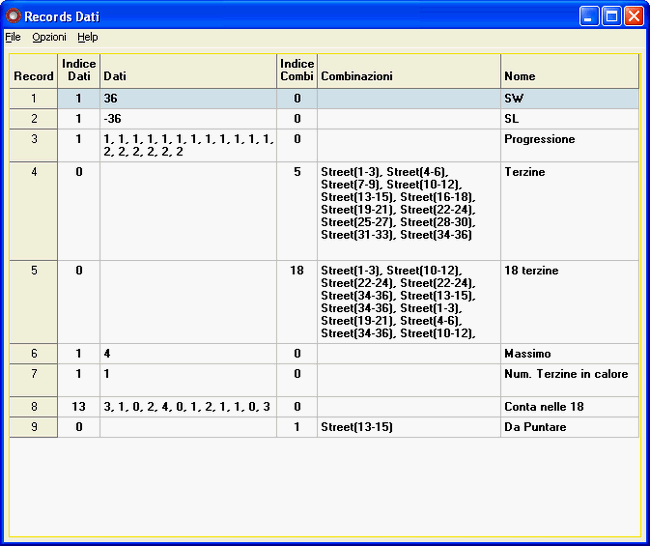Open the Help menu
650x546 pixels.
pos(88,37)
